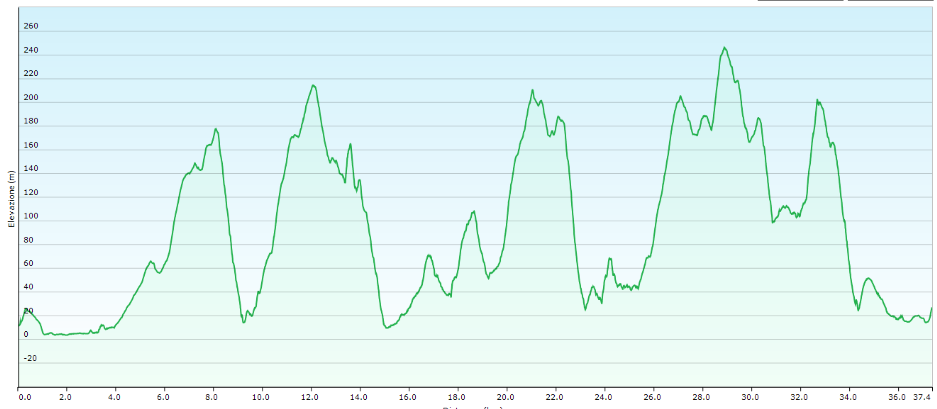Click the 40 elevation axis label
This screenshot has height=409, width=937.
click(x=28, y=287)
